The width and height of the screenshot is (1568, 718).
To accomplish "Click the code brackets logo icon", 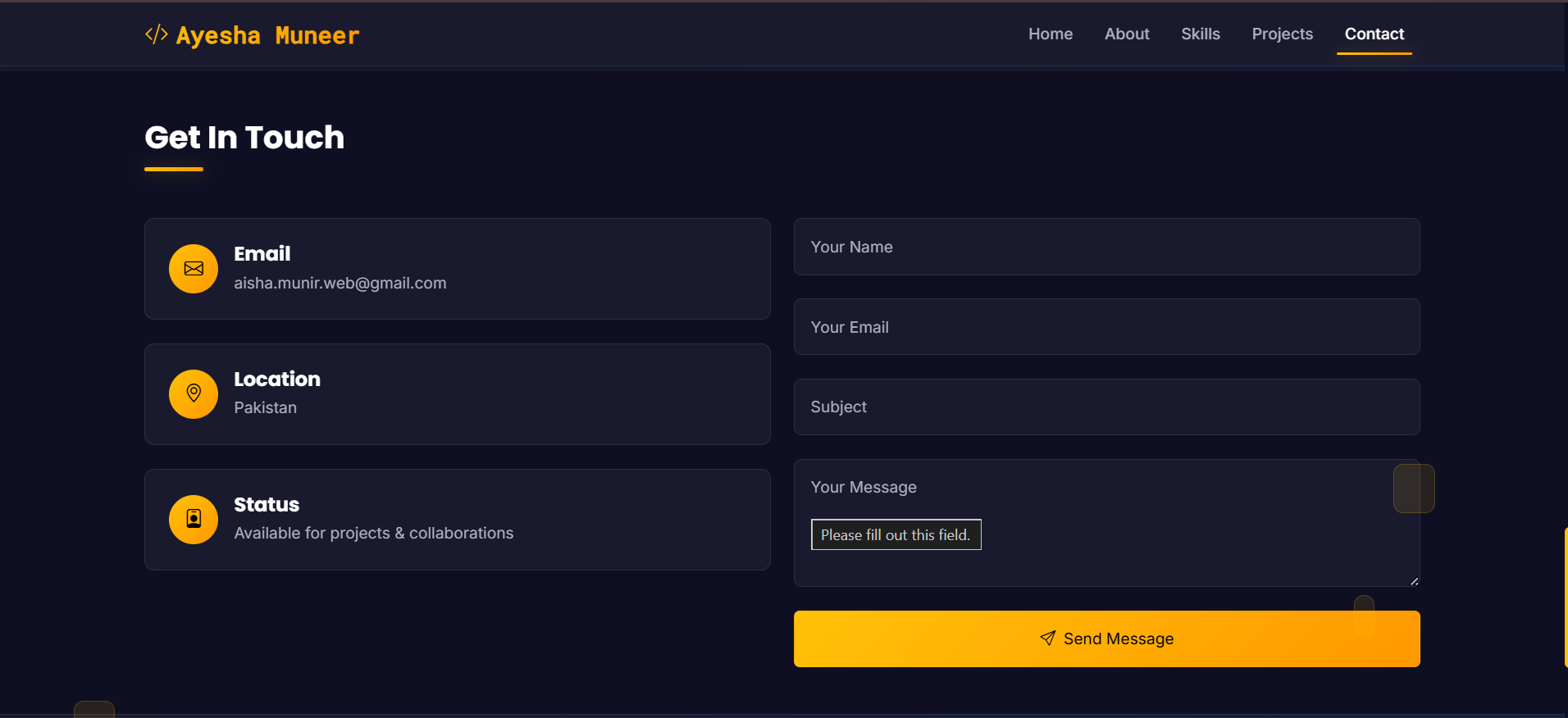I will pyautogui.click(x=157, y=34).
